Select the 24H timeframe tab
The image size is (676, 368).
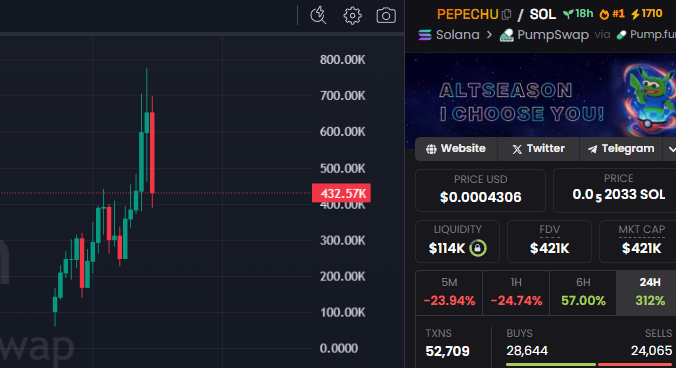647,293
